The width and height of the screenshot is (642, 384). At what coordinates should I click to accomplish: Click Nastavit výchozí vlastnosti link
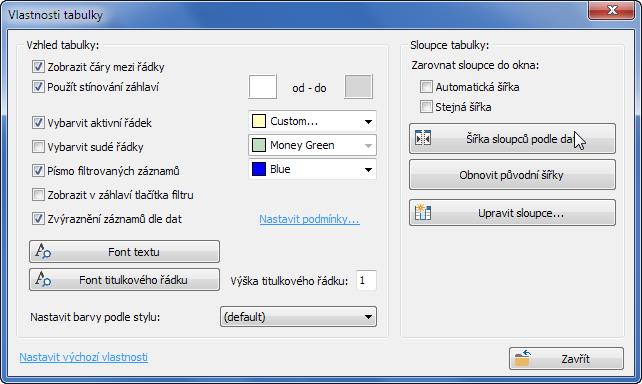click(84, 357)
